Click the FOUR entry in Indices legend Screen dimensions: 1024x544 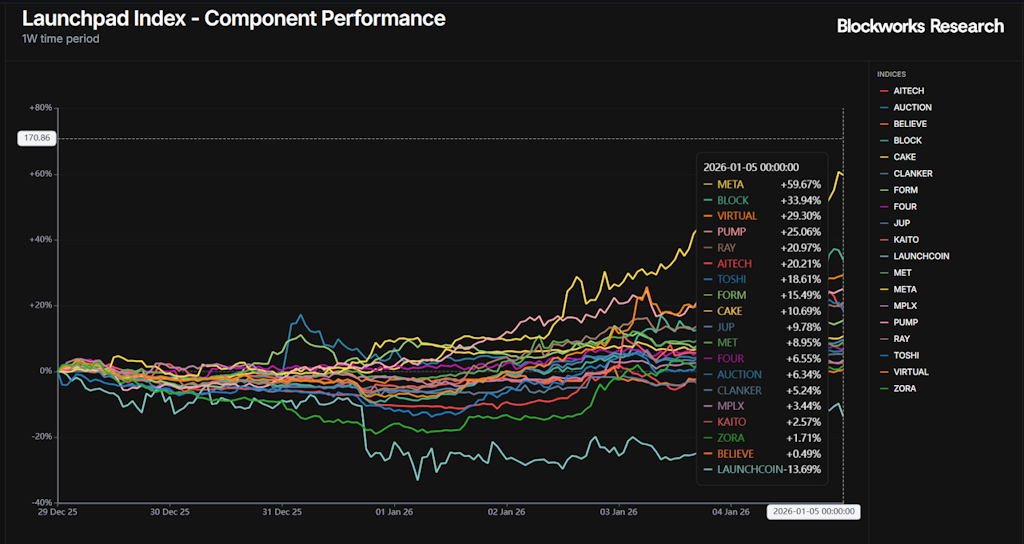click(905, 206)
